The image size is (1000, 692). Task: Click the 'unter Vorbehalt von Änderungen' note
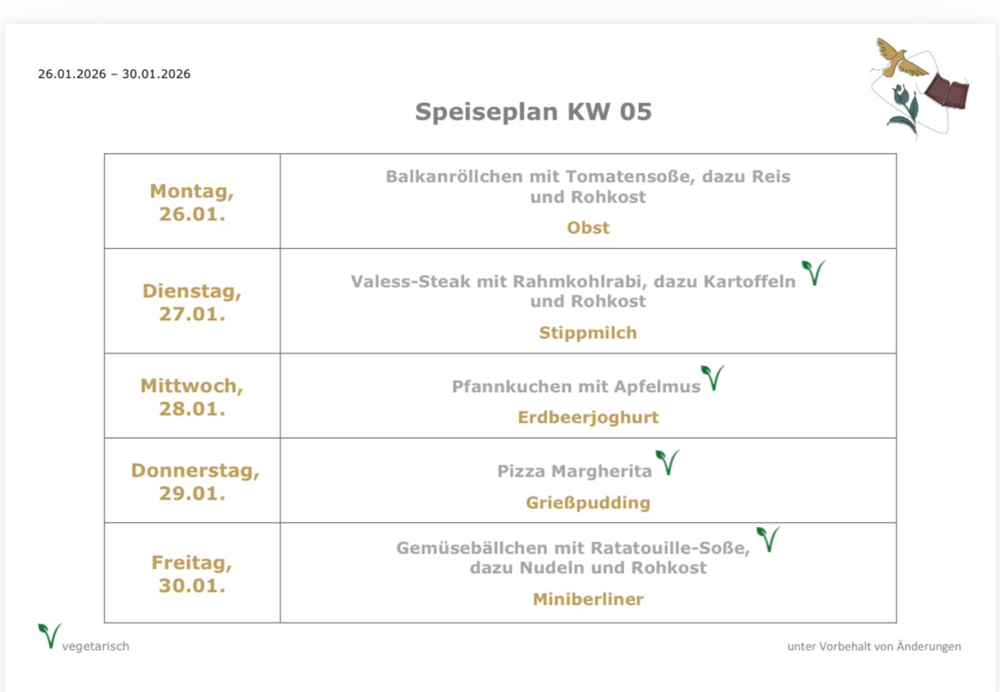point(874,646)
